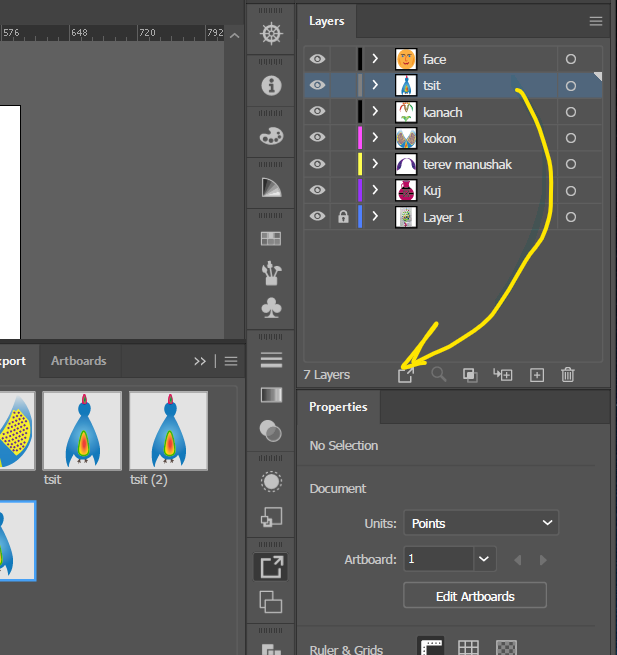Open the Transparency panel circles icon
Viewport: 617px width, 655px height.
pos(271,431)
